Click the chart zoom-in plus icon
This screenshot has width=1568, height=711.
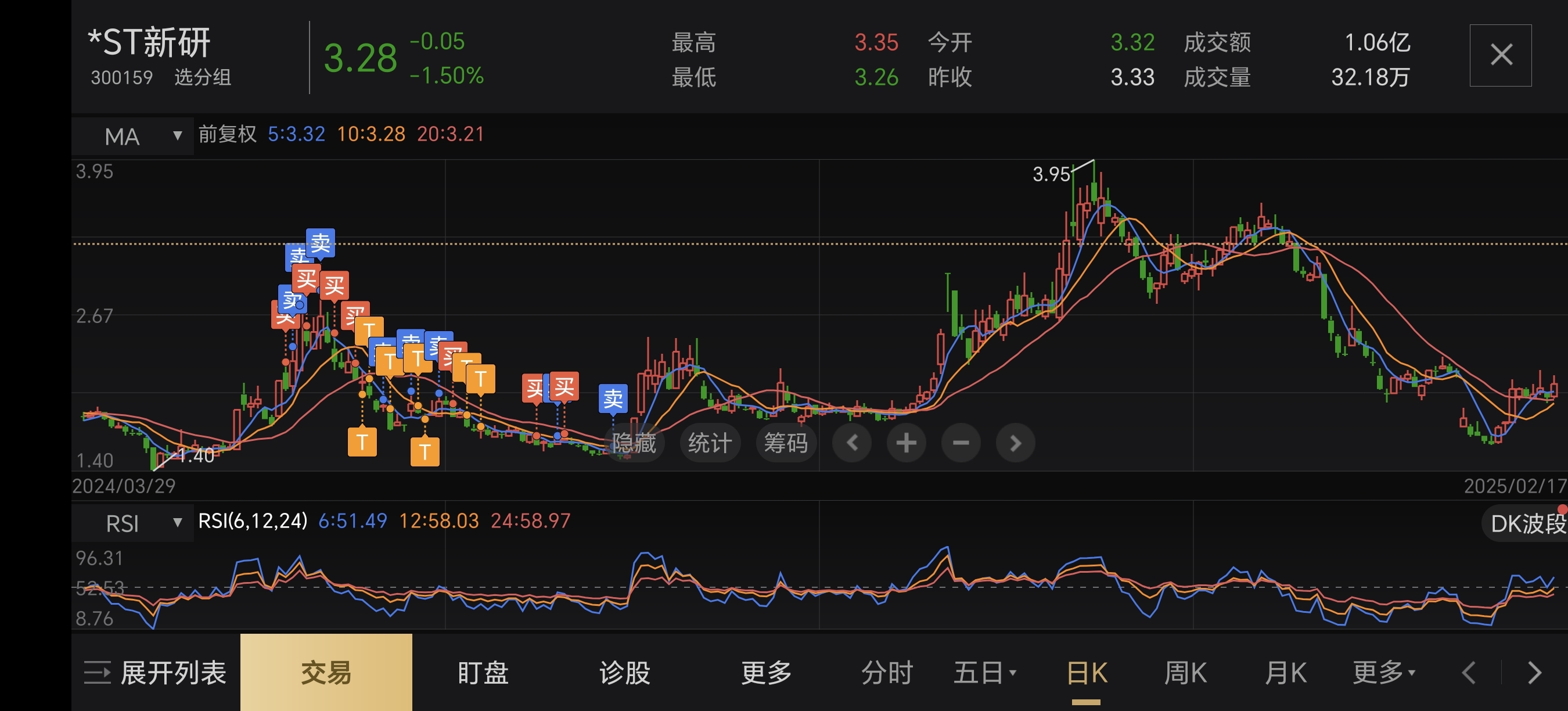click(906, 443)
